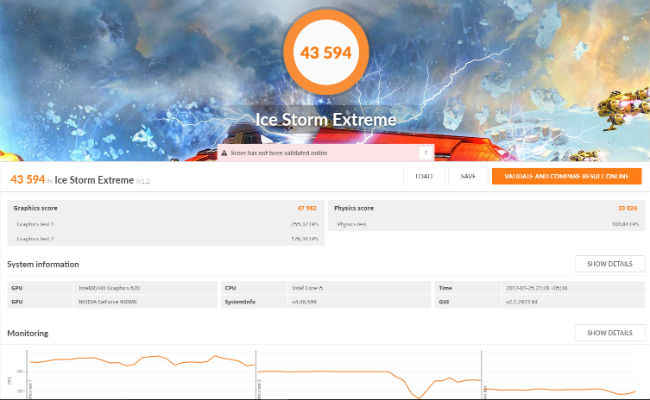Click the warning triangle icon in the validation banner
650x400 pixels.
224,153
